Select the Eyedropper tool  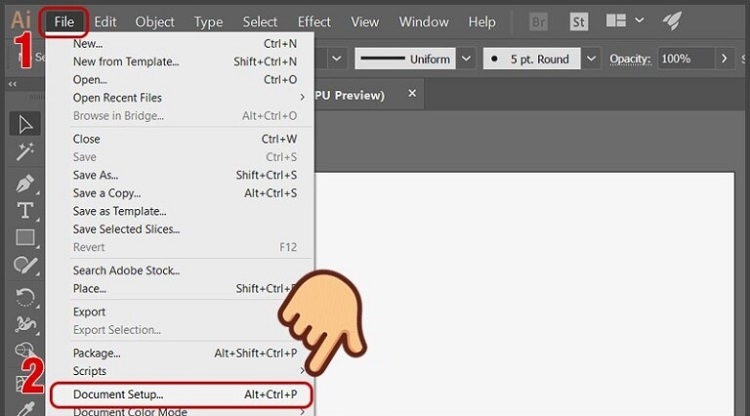[25, 409]
